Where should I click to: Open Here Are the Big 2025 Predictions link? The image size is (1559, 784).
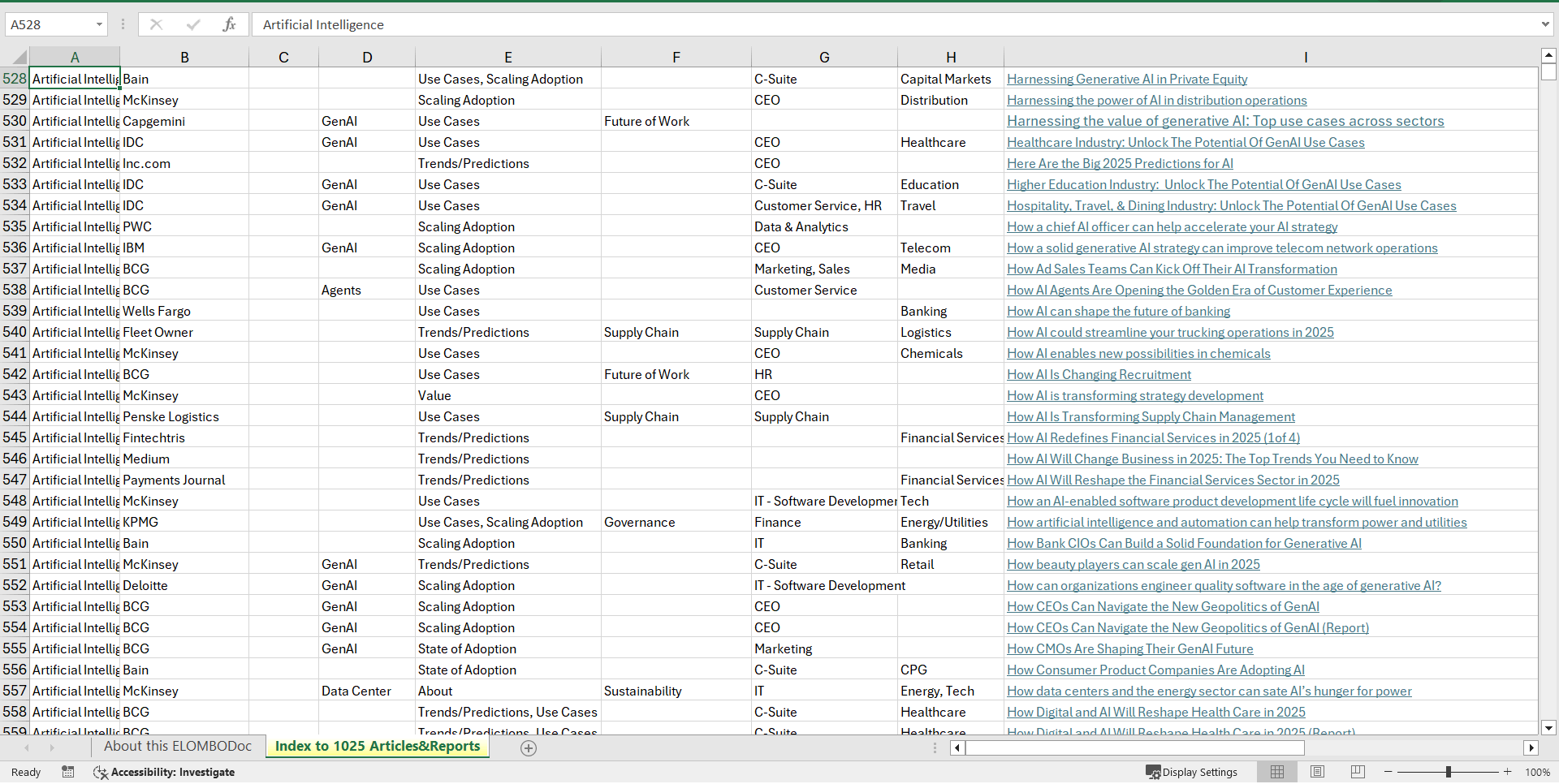tap(1120, 163)
